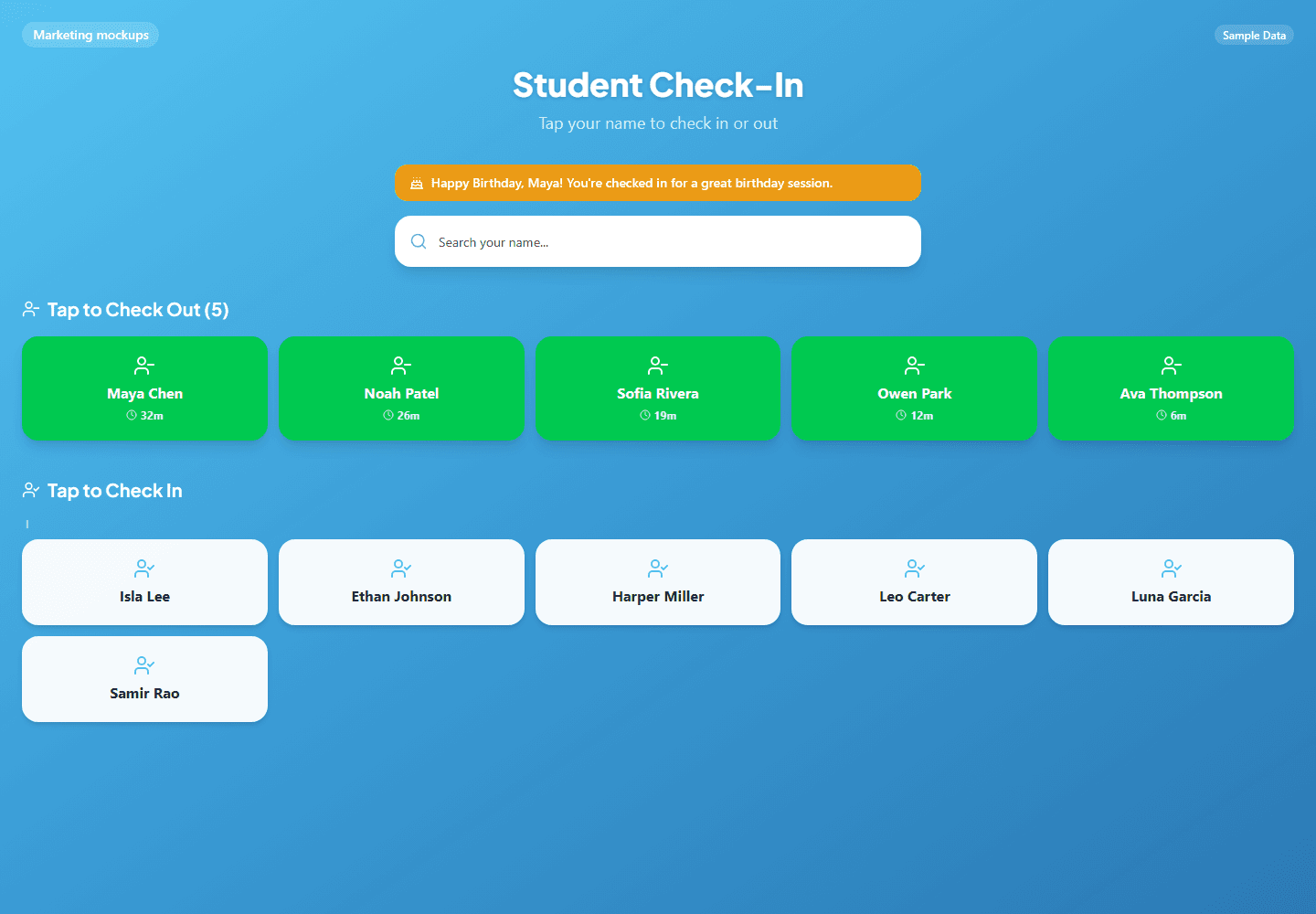
Task: Click the check-in icon on Leo Carter's card
Action: tap(915, 569)
